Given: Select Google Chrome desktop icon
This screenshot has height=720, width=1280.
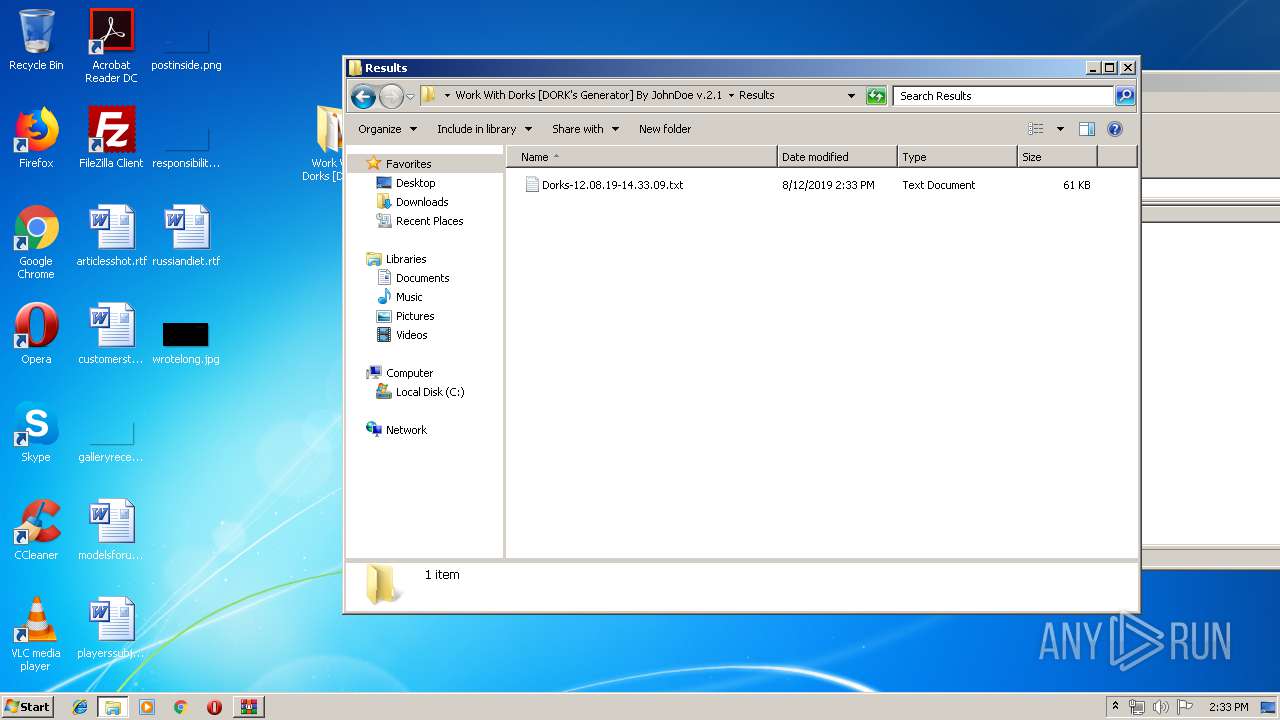Looking at the screenshot, I should coord(36,242).
